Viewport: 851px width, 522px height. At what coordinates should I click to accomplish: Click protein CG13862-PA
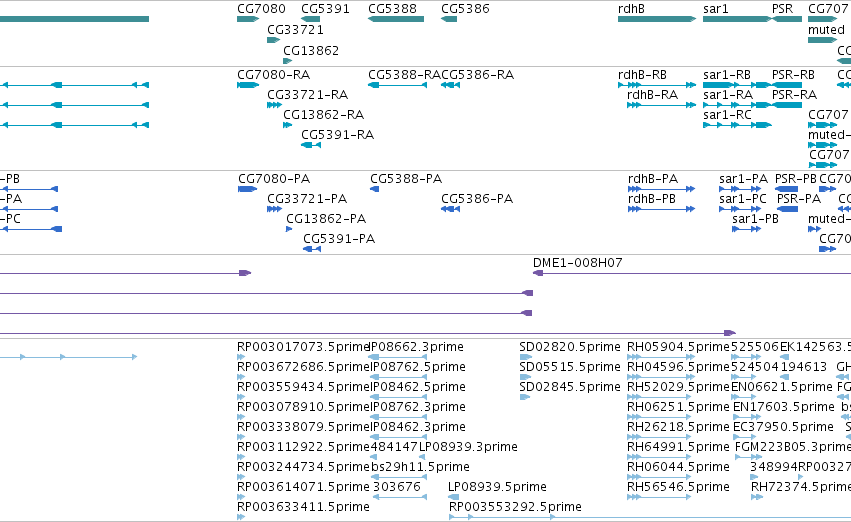click(326, 219)
